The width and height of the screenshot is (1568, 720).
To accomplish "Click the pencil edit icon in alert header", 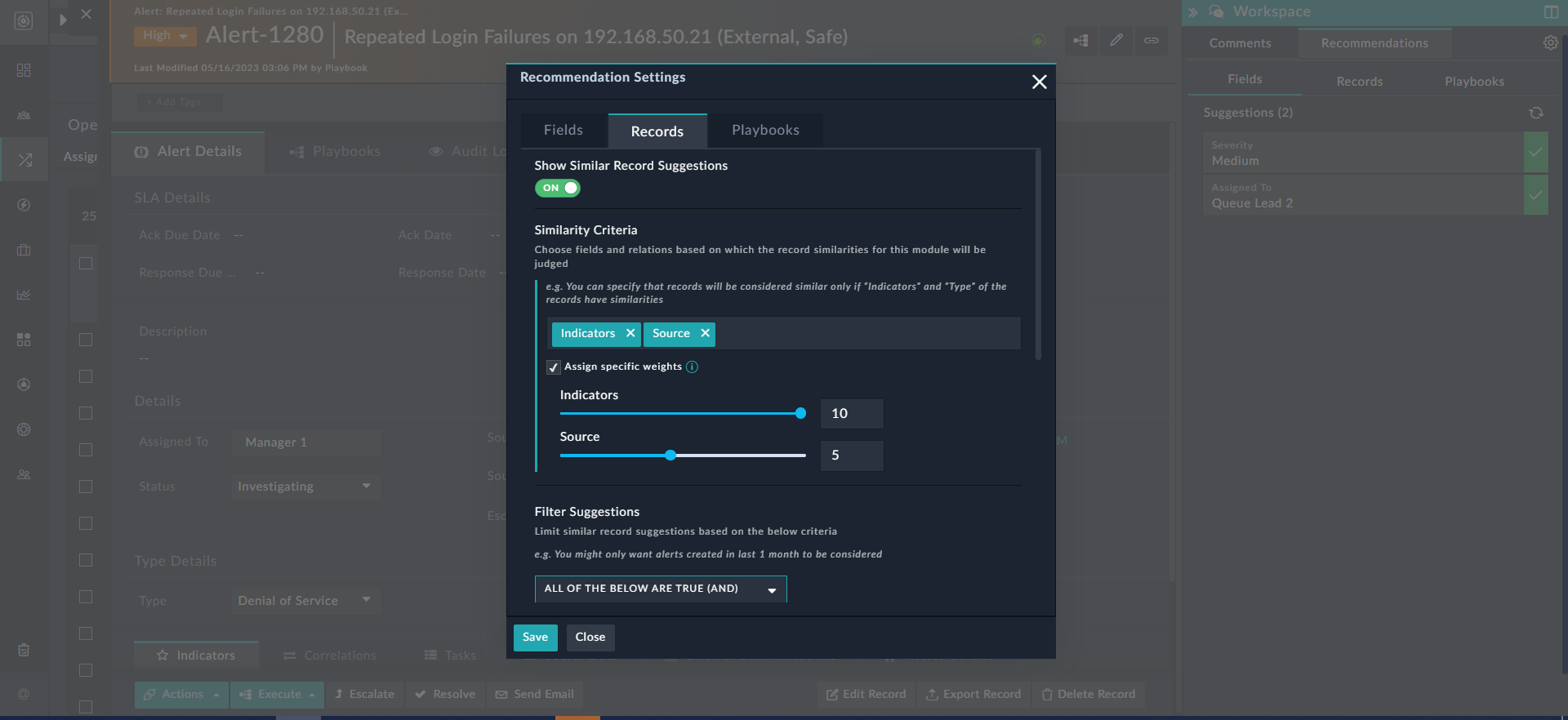I will pyautogui.click(x=1116, y=40).
